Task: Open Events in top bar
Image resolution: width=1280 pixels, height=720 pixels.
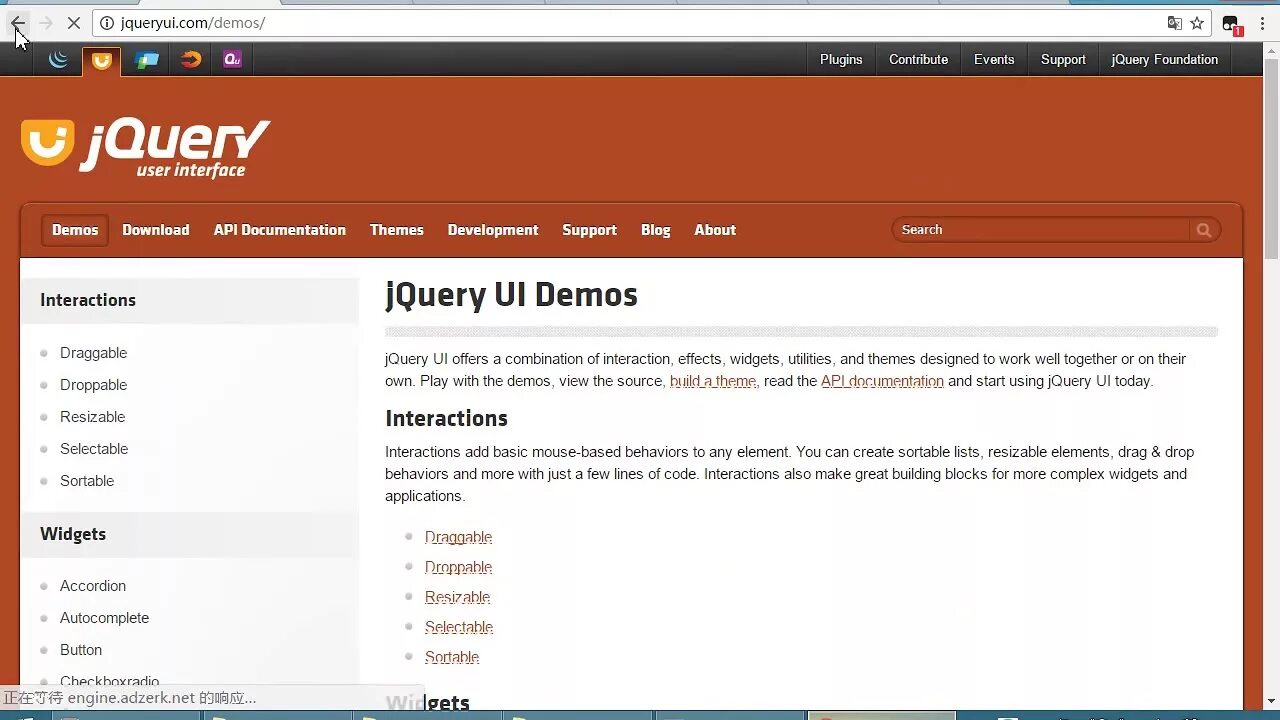Action: (x=994, y=60)
